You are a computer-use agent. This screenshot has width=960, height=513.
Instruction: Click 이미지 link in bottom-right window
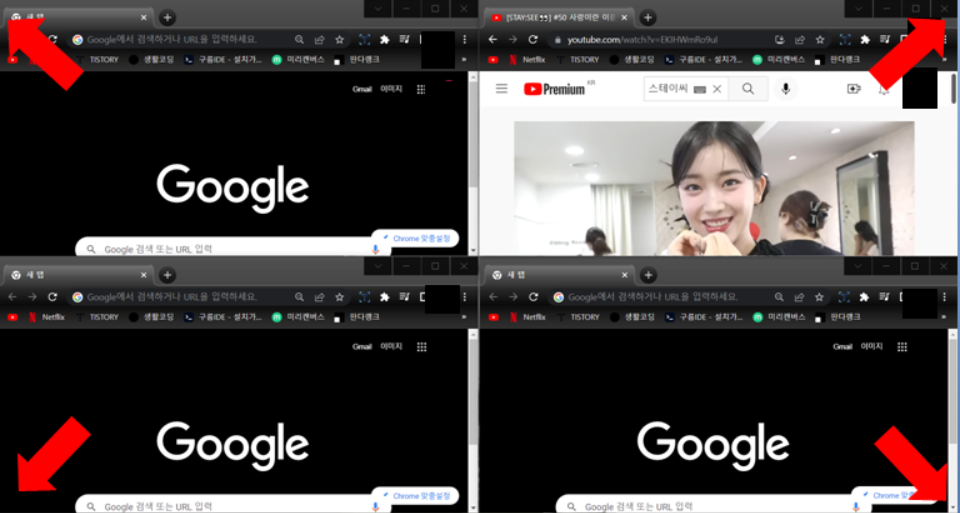point(872,347)
